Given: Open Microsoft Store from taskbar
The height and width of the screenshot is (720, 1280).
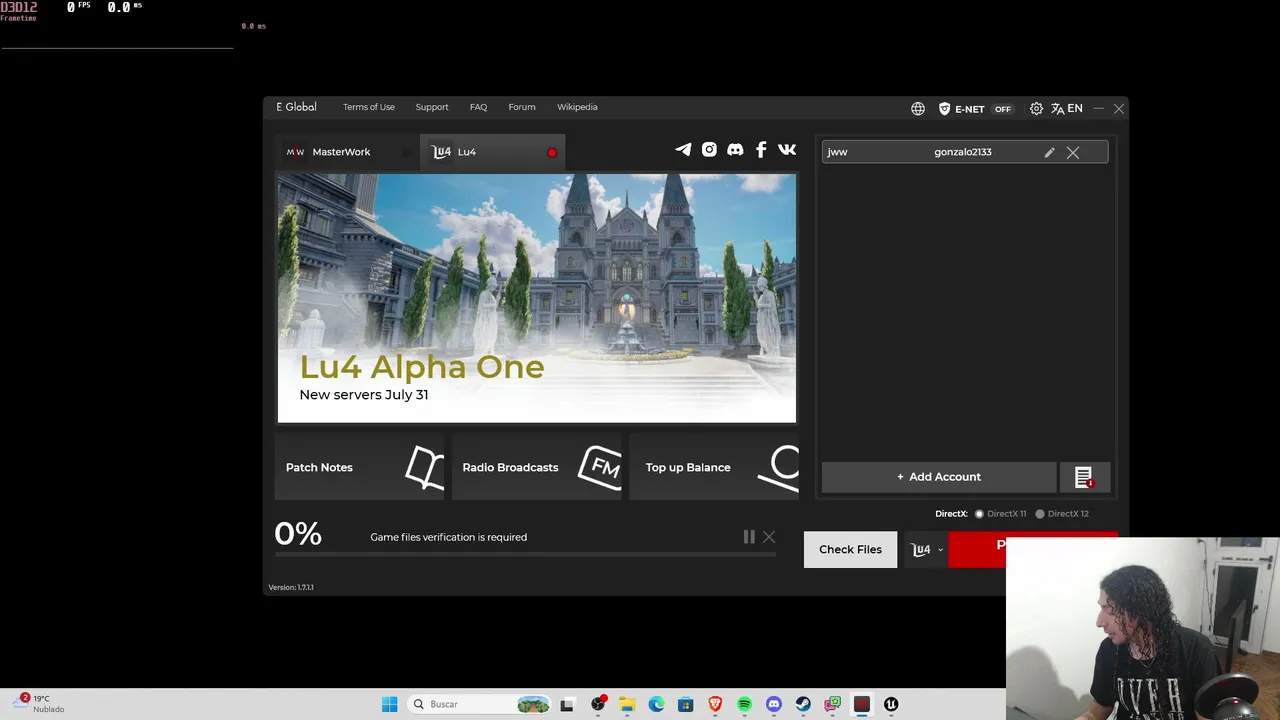Looking at the screenshot, I should coord(685,704).
